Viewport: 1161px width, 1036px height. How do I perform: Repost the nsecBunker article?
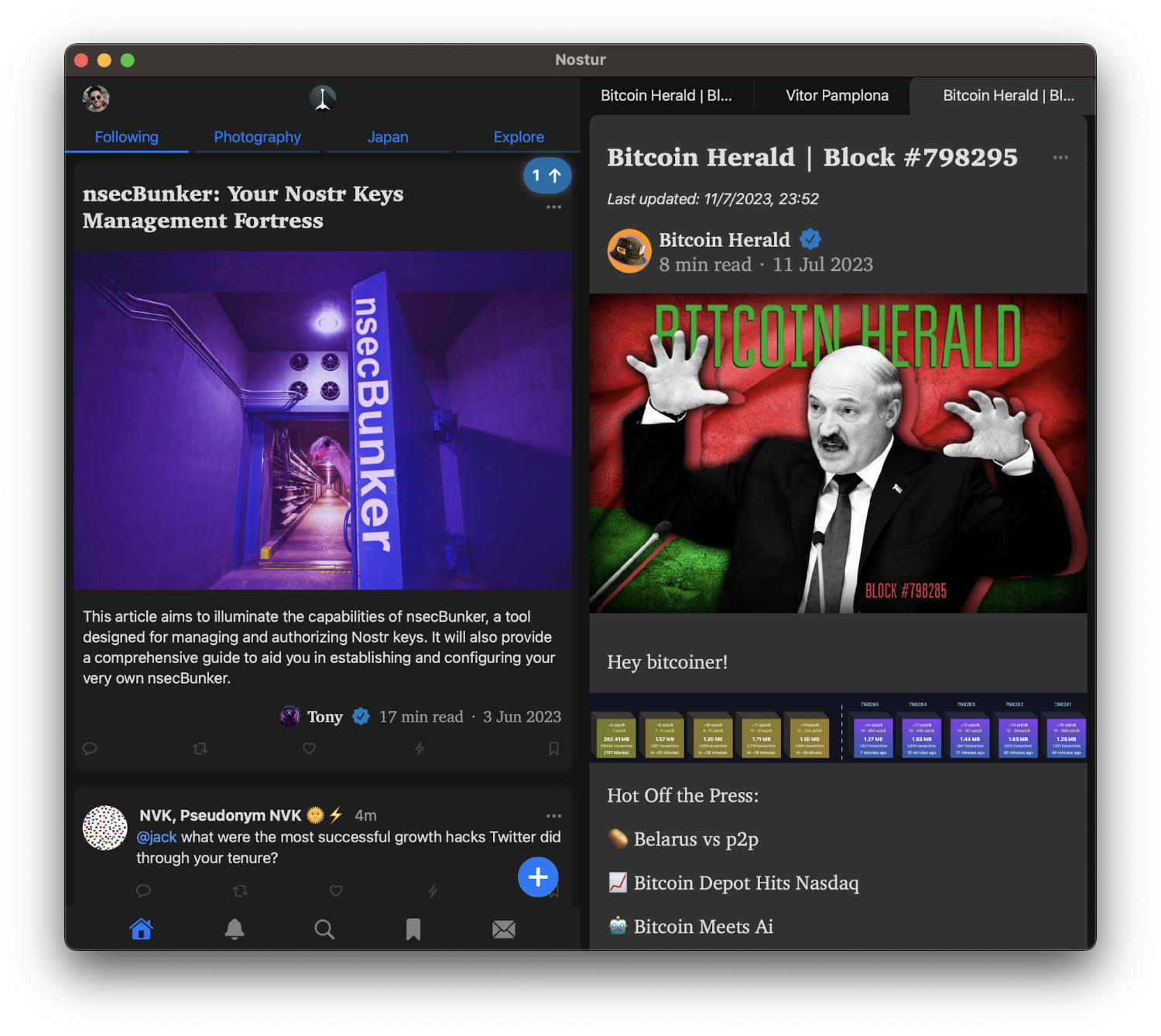[x=200, y=749]
